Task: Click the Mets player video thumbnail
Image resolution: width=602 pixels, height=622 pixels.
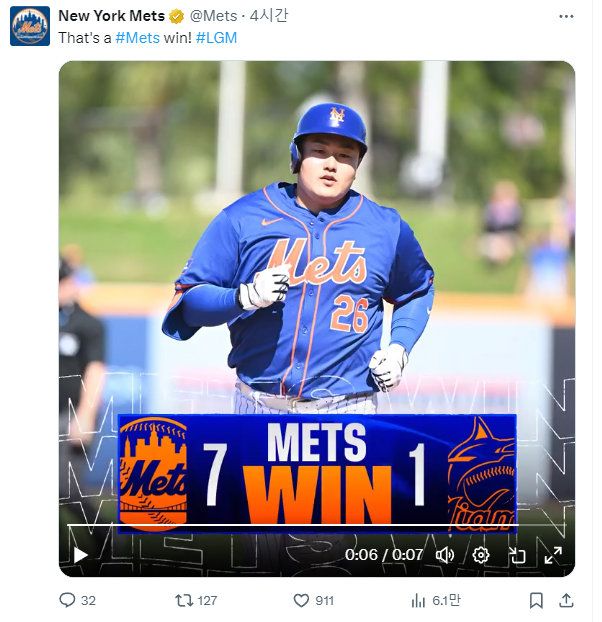Action: point(316,250)
